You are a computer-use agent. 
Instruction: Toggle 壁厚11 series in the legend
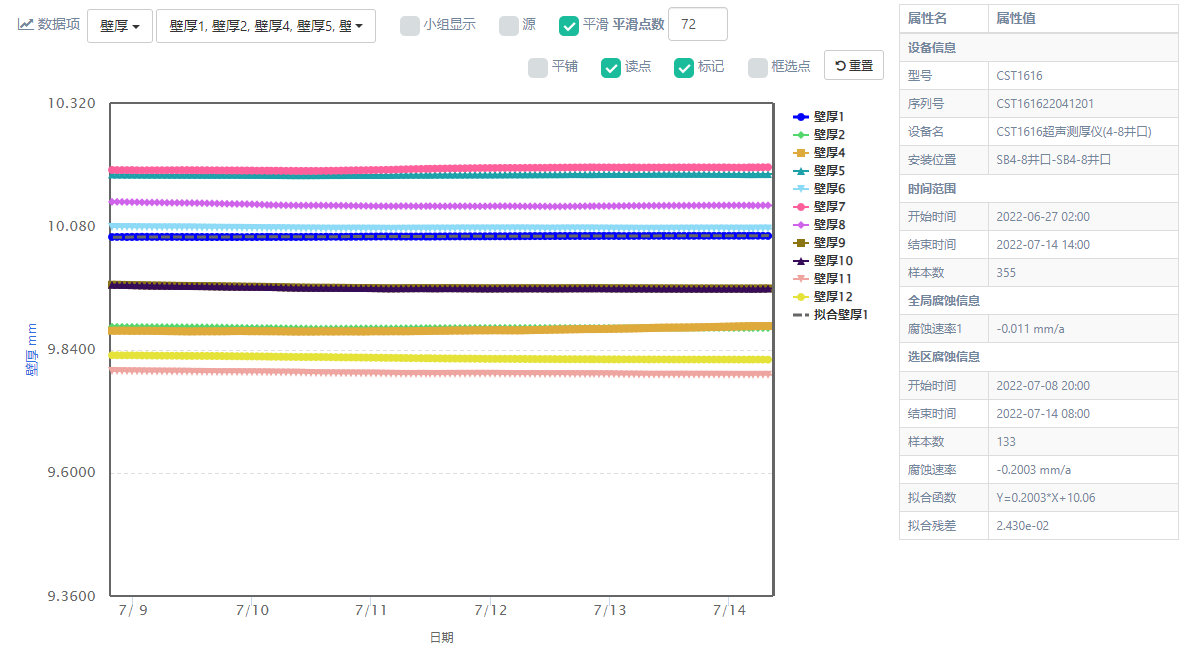coord(823,279)
